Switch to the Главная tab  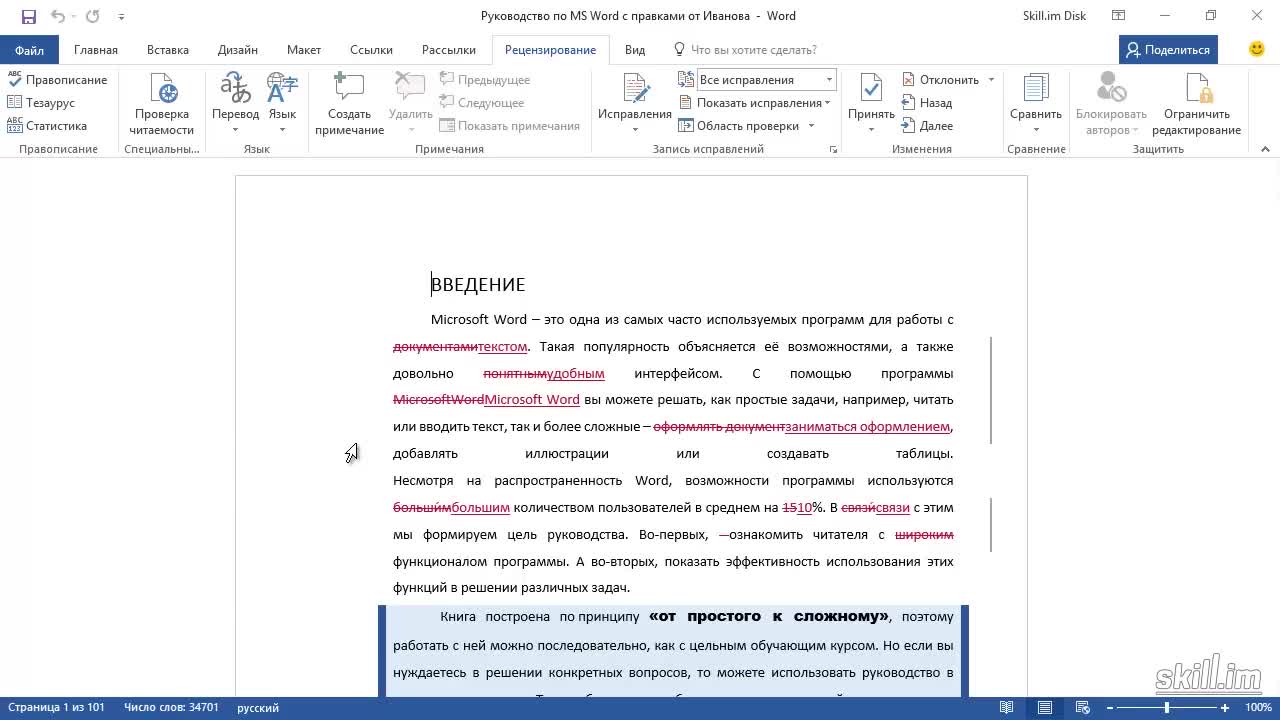96,50
